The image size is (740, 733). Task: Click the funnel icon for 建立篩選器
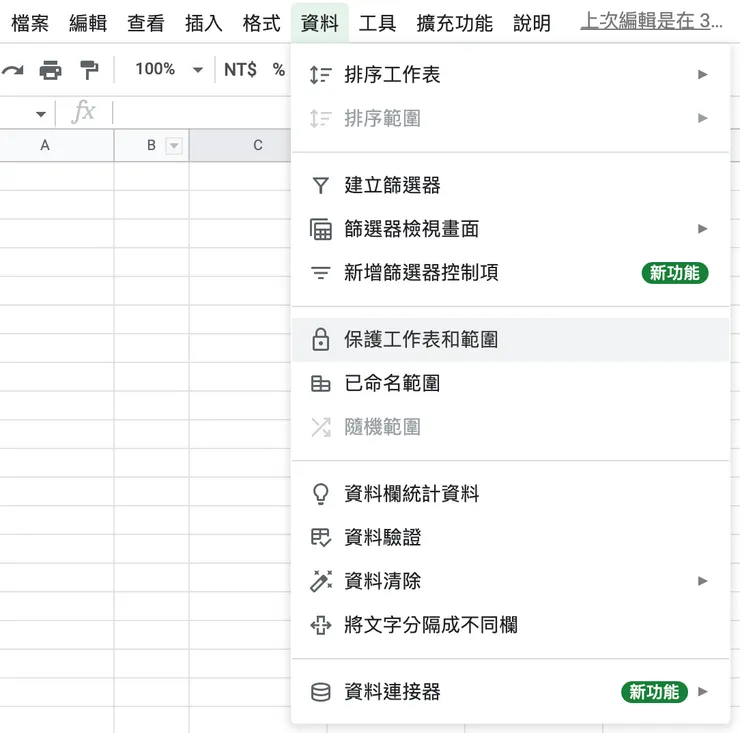click(x=320, y=185)
